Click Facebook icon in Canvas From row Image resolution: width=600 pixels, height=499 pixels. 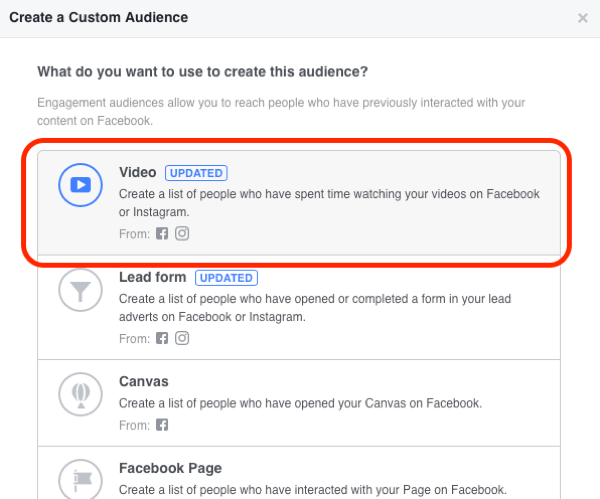[162, 425]
